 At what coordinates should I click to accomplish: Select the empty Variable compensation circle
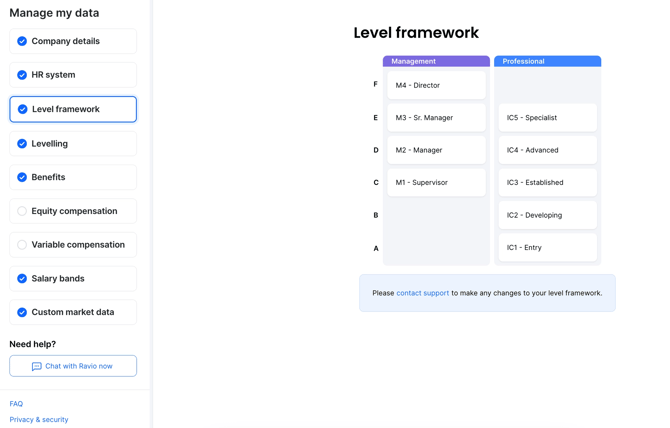click(22, 245)
